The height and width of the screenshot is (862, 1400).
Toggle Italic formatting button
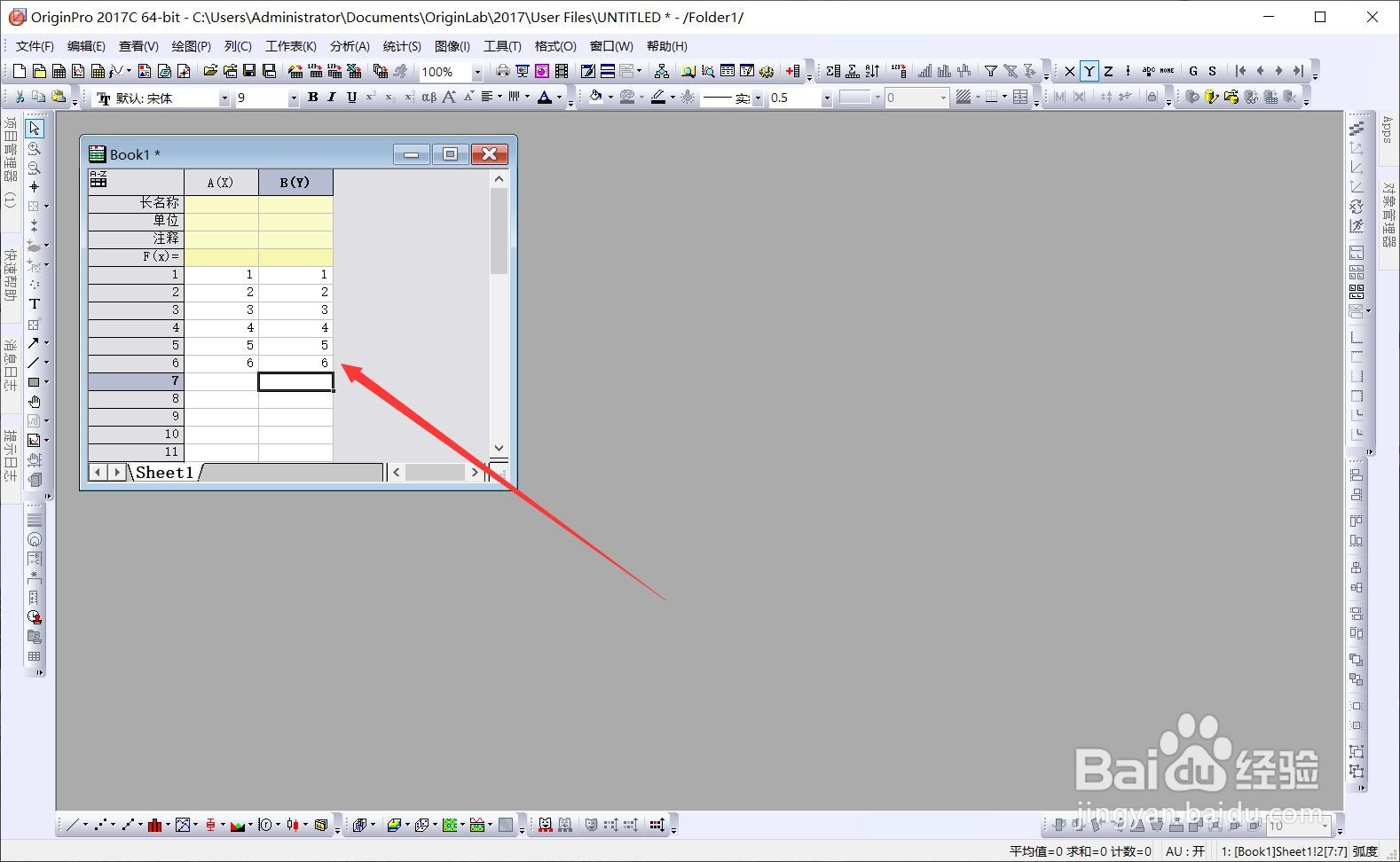(x=332, y=98)
